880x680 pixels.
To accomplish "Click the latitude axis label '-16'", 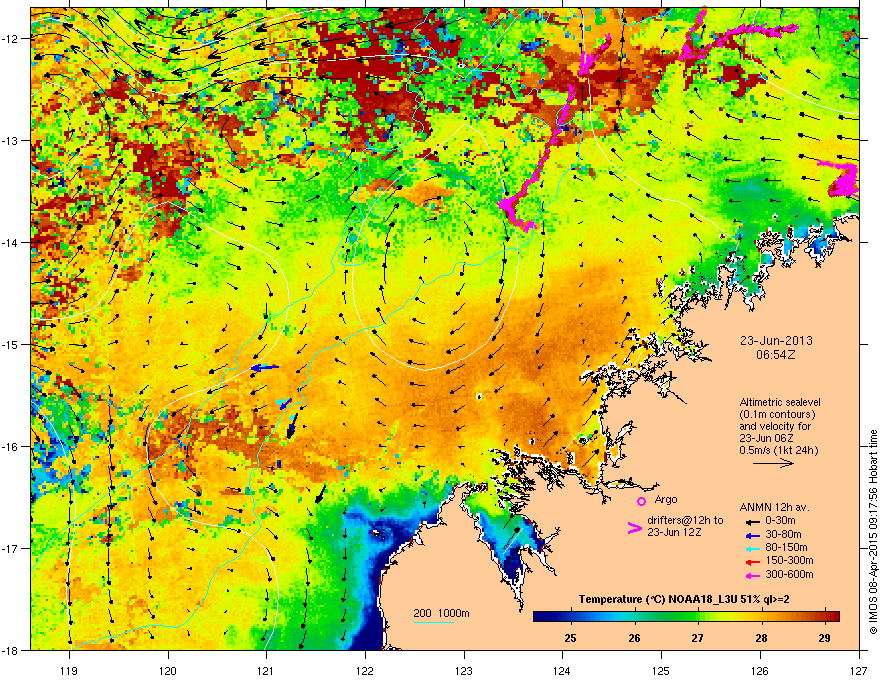I will [10, 447].
